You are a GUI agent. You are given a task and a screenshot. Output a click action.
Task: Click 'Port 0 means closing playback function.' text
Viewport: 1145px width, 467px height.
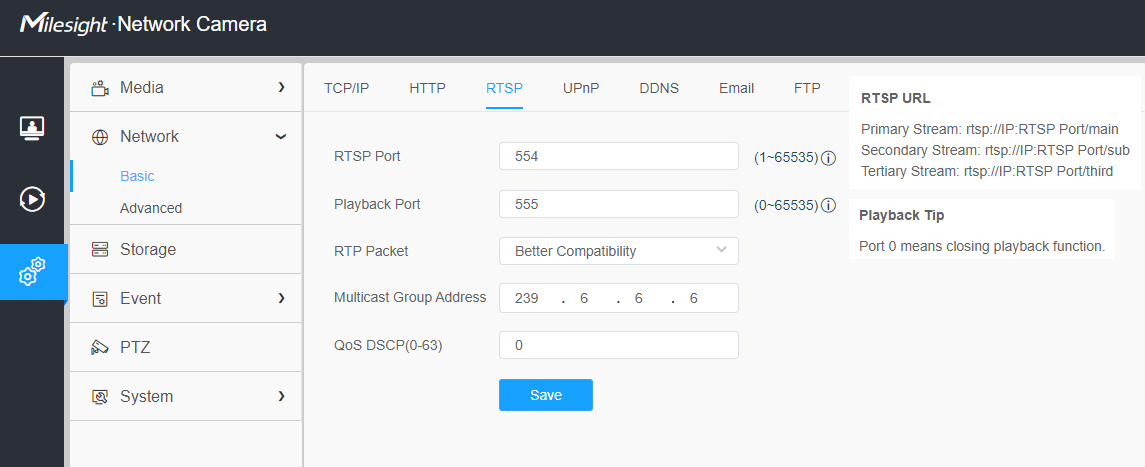point(981,246)
